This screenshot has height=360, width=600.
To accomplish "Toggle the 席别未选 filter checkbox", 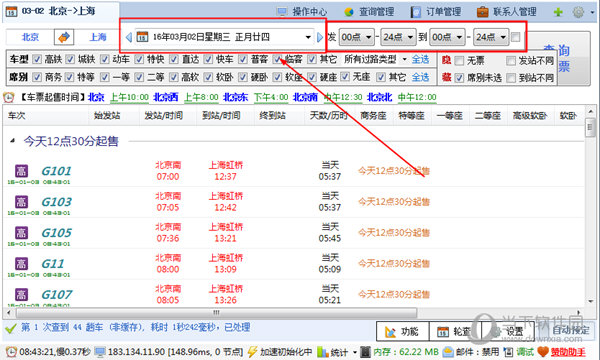I will point(459,78).
